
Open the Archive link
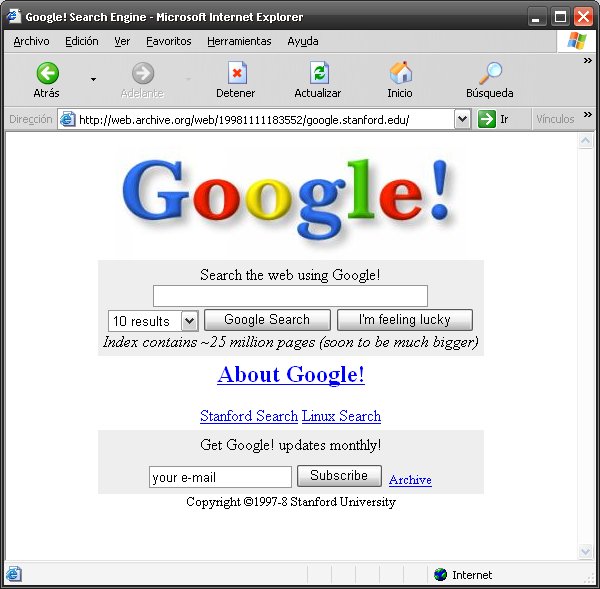click(410, 480)
